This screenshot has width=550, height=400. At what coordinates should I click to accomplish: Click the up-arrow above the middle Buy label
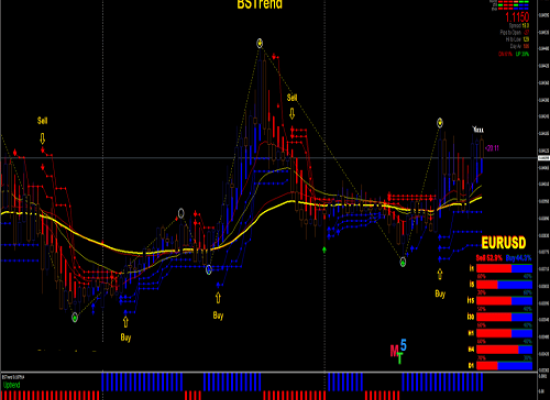(218, 298)
